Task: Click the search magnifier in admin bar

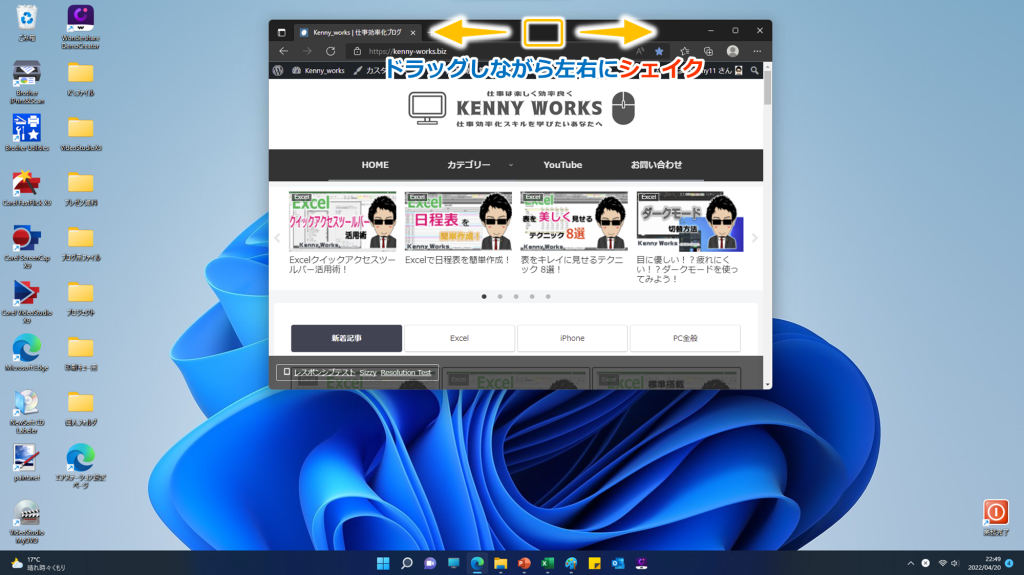Action: (754, 71)
